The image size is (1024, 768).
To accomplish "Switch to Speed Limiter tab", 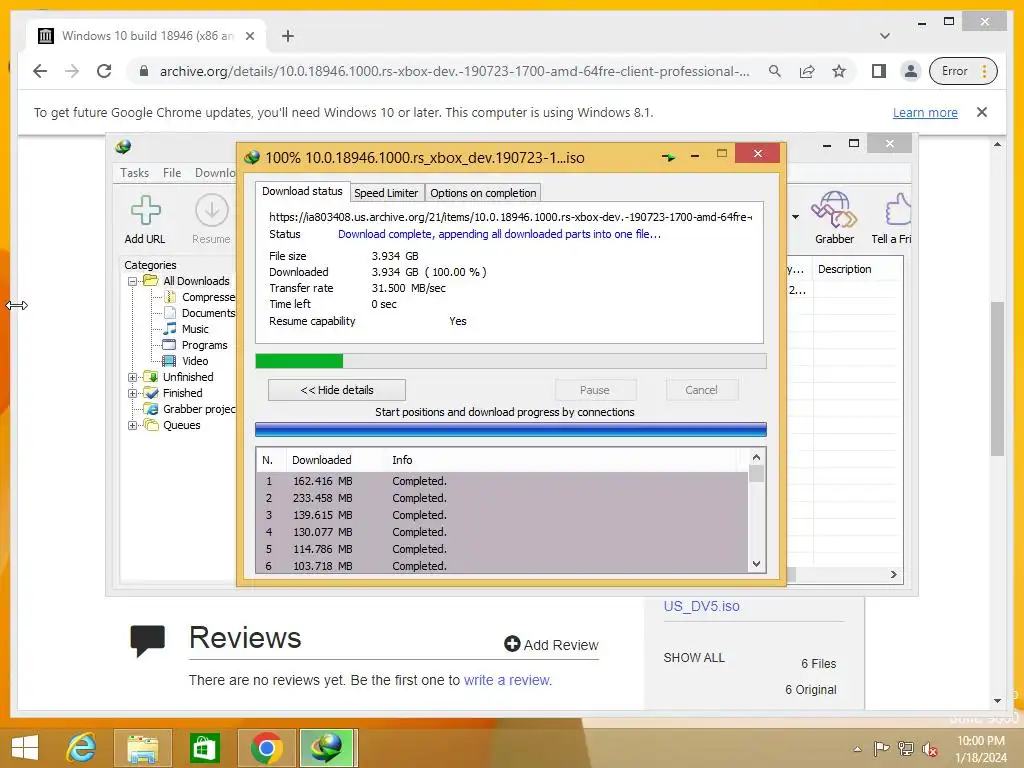I will pos(386,193).
